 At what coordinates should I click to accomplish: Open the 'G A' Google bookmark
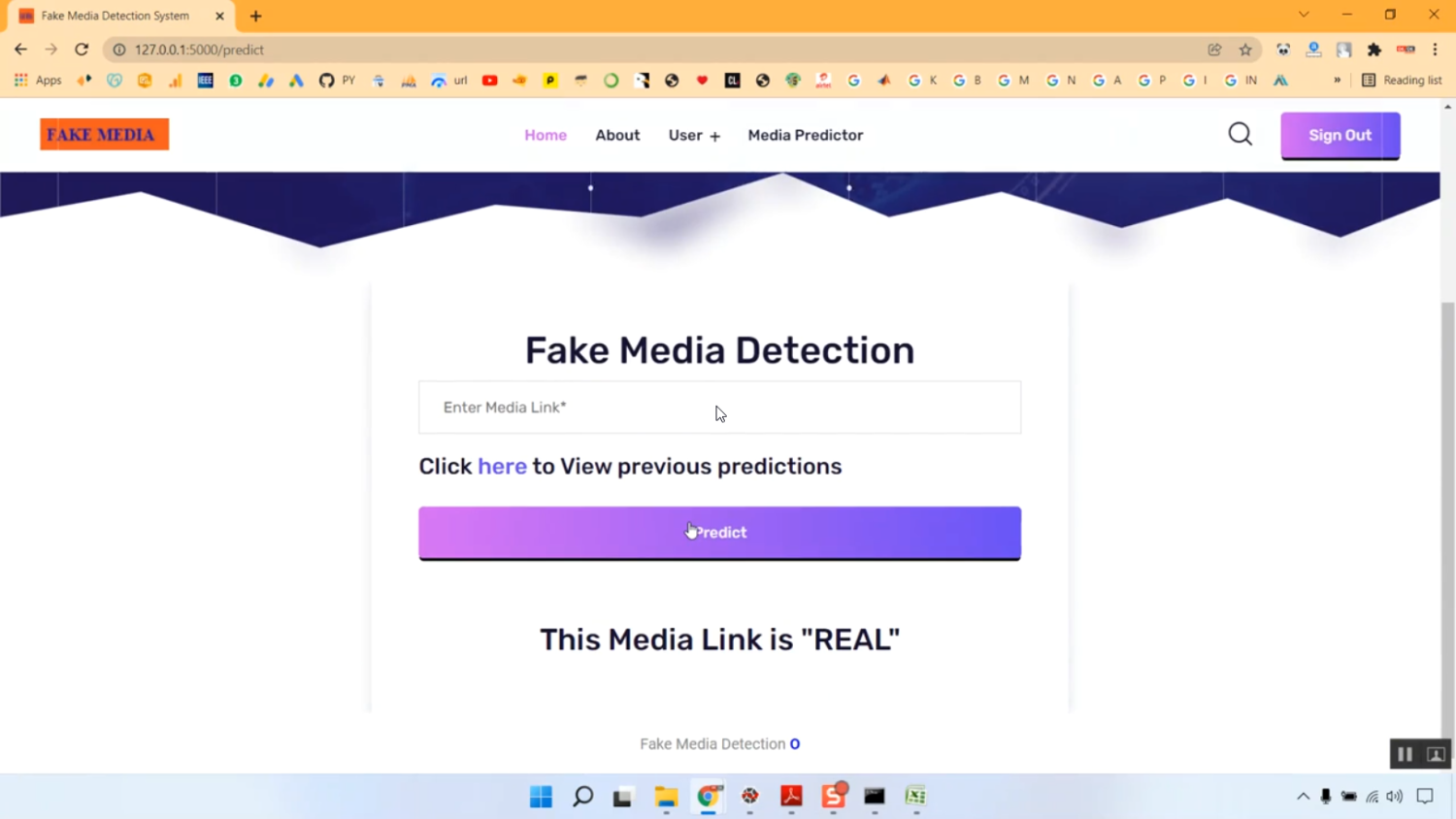(x=1107, y=81)
